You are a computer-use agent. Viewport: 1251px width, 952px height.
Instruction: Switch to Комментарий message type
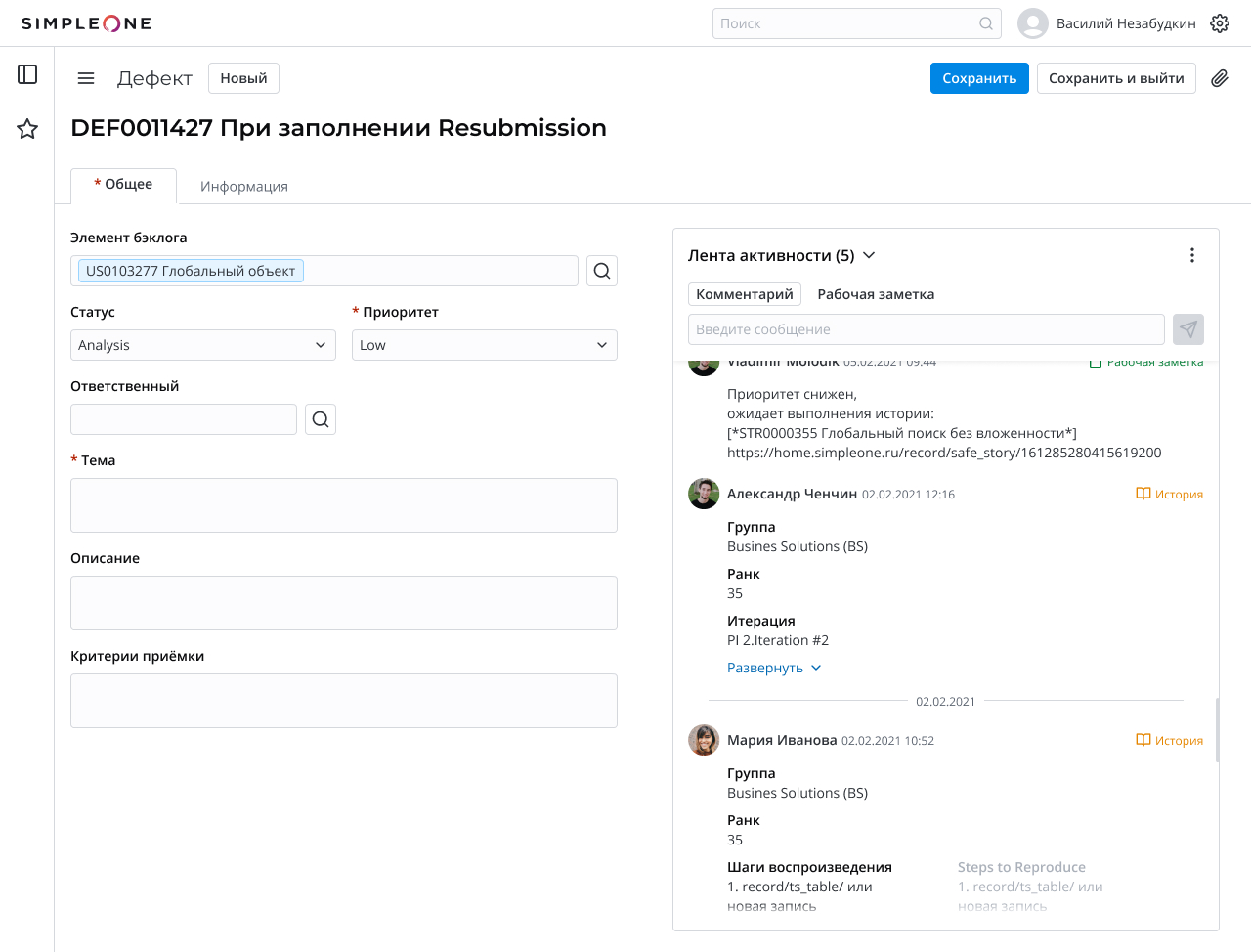(745, 294)
